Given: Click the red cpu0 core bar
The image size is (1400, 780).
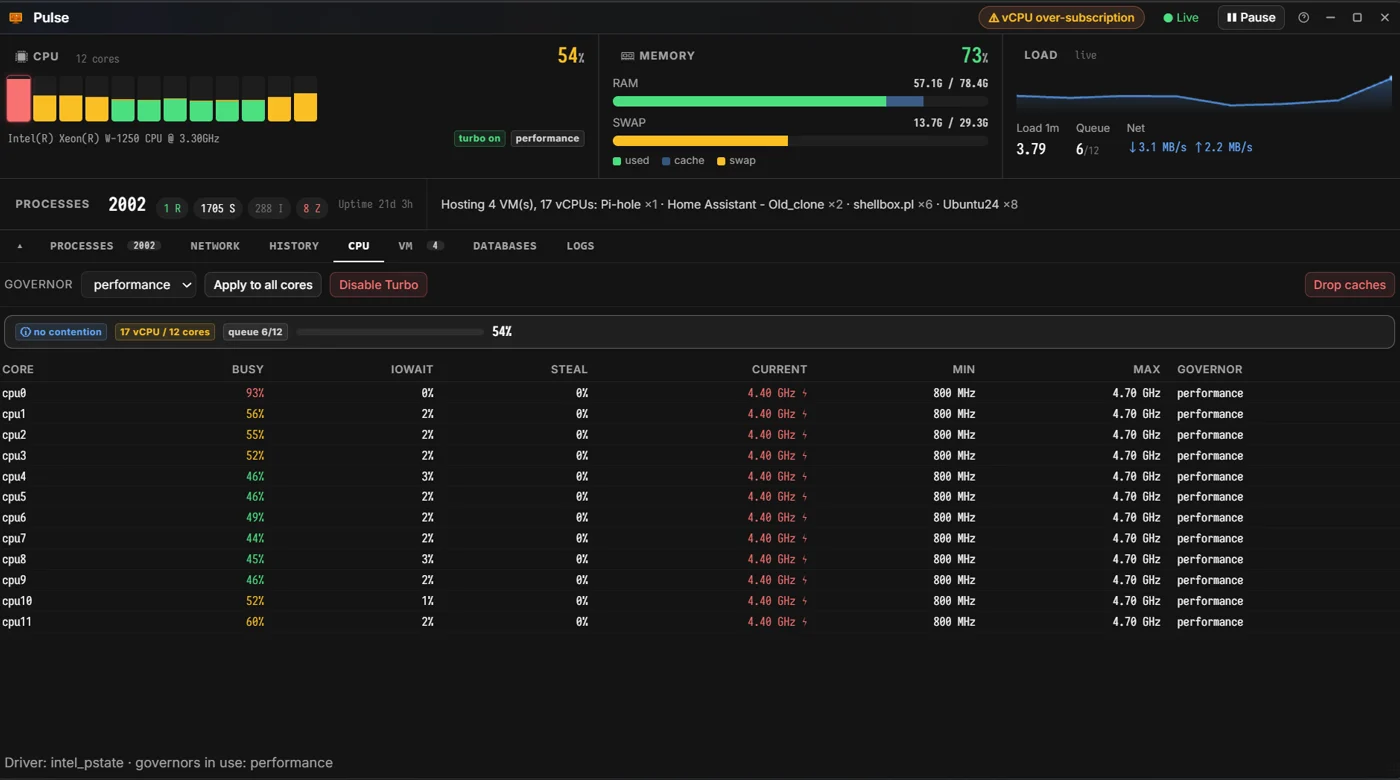Looking at the screenshot, I should coord(18,99).
